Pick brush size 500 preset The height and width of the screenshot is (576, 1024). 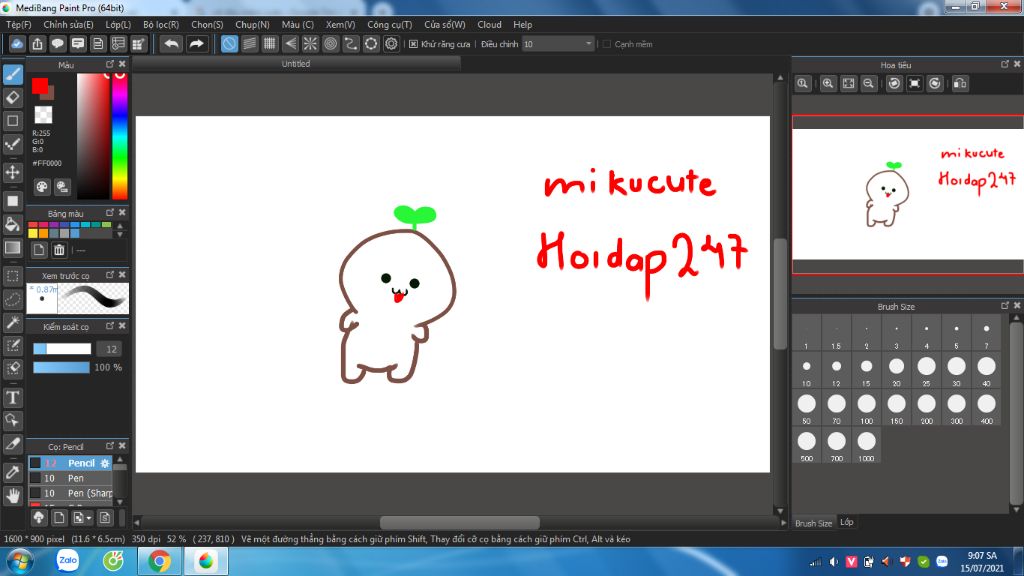tap(807, 445)
